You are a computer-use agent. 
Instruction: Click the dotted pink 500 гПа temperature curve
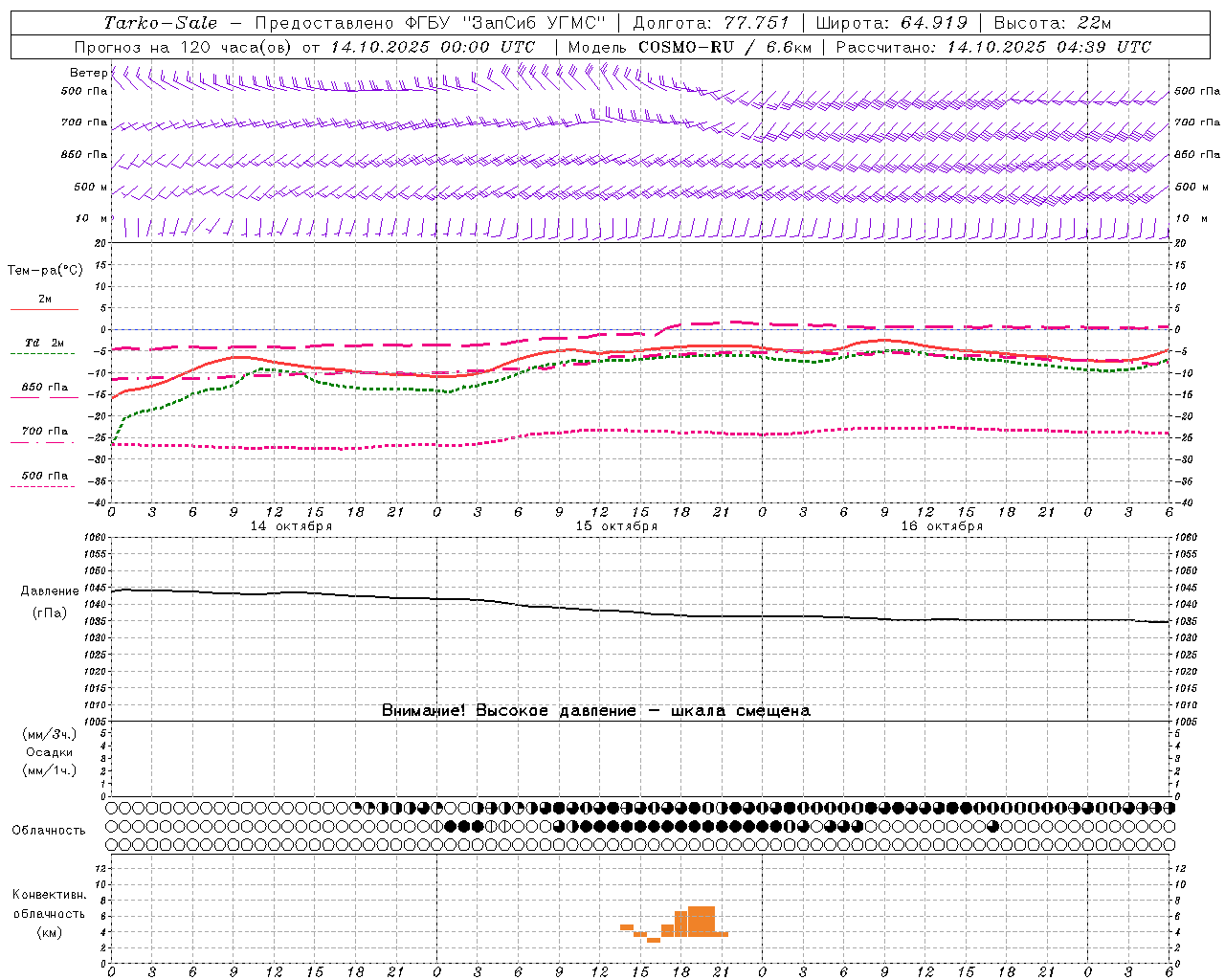pyautogui.click(x=639, y=432)
